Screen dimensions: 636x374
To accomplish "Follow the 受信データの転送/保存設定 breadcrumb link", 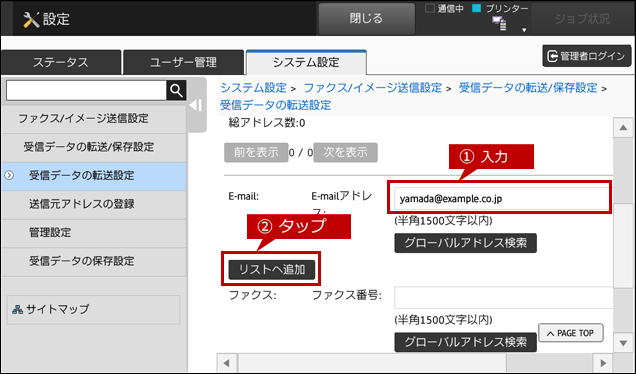I will (x=528, y=88).
